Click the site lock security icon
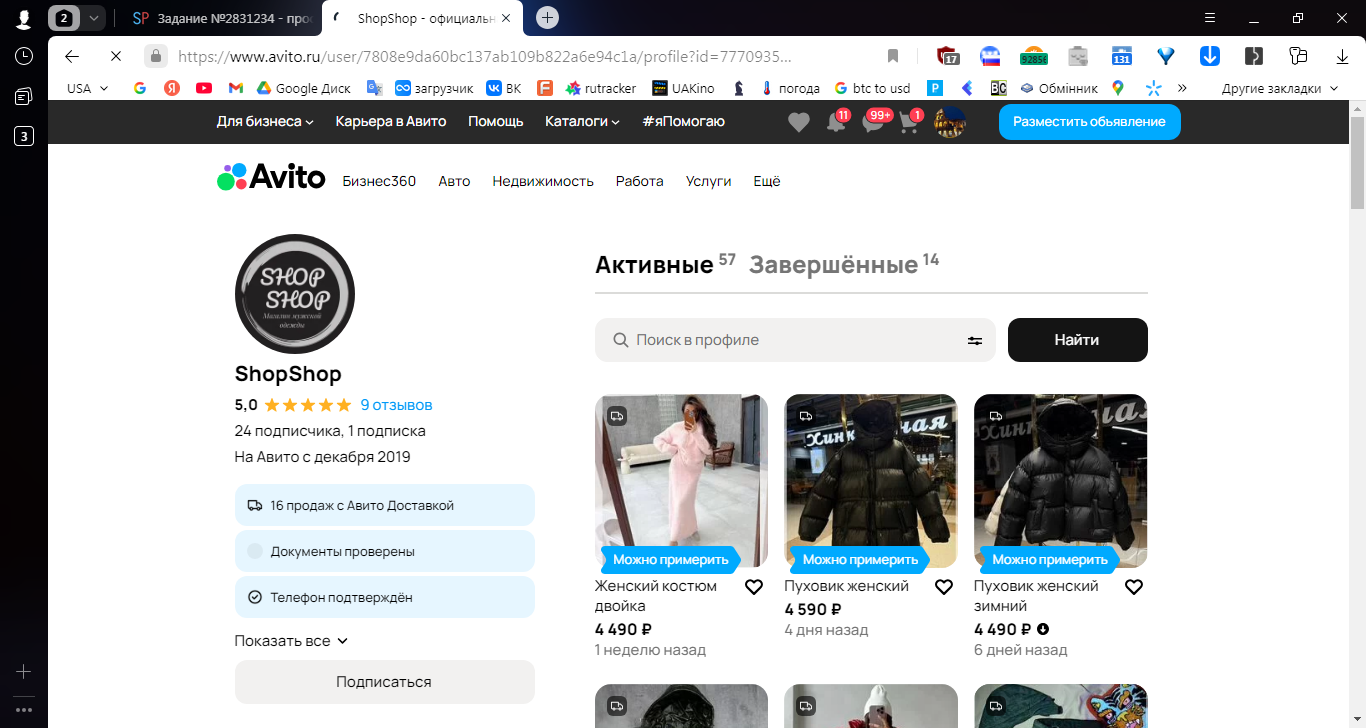The height and width of the screenshot is (728, 1366). point(155,56)
